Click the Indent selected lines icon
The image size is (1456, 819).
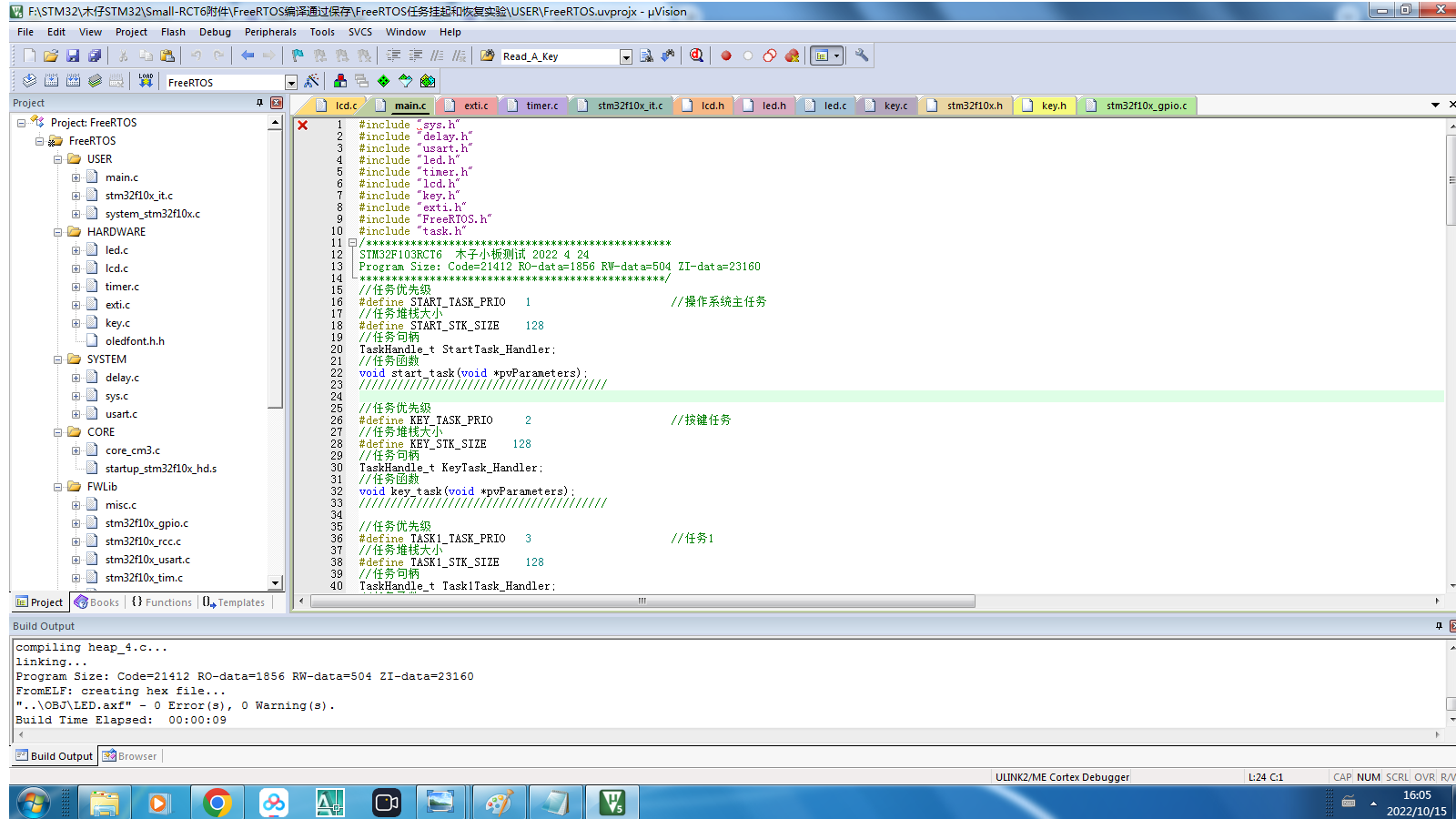393,56
